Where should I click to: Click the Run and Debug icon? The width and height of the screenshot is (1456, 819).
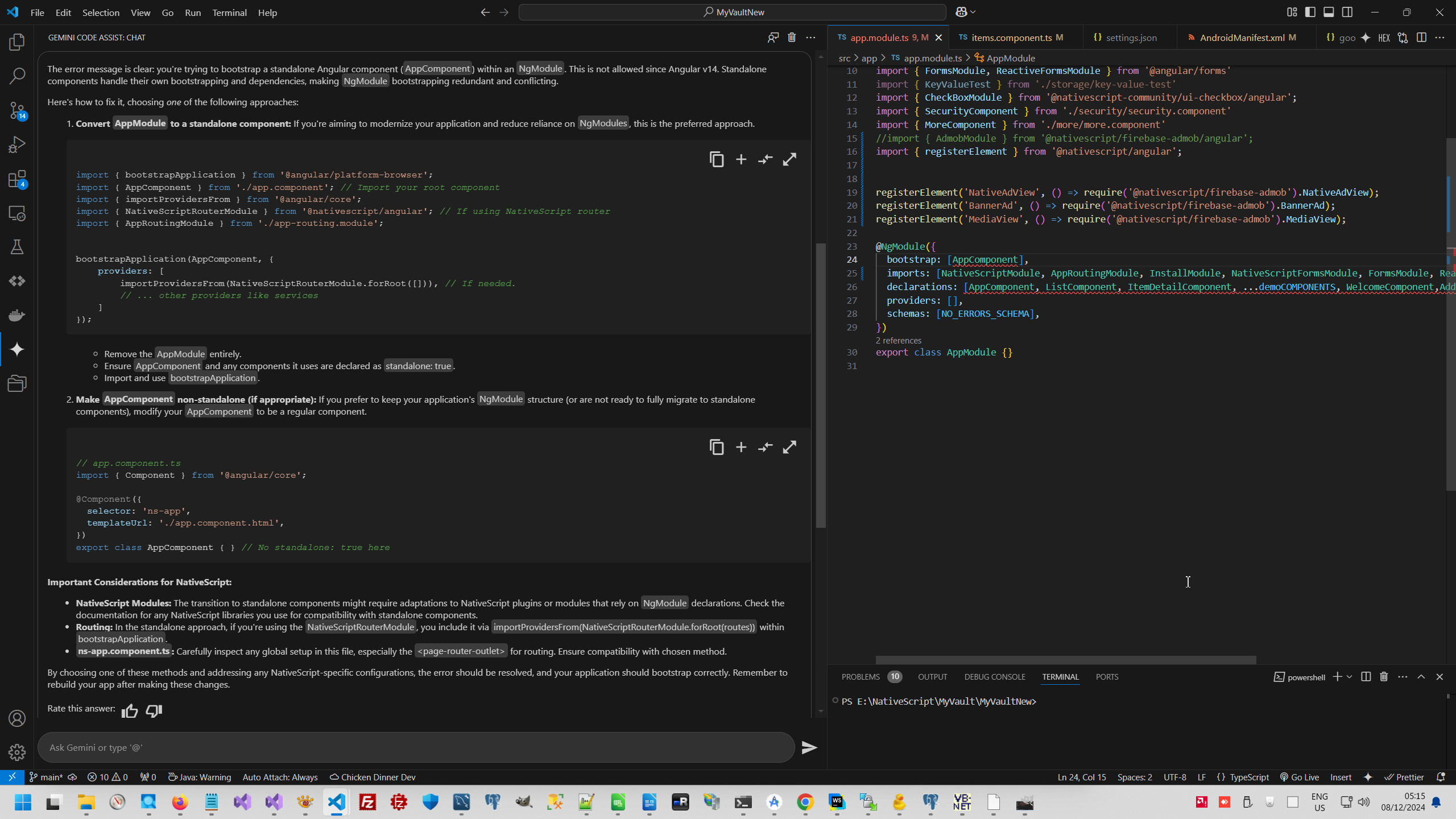tap(17, 144)
